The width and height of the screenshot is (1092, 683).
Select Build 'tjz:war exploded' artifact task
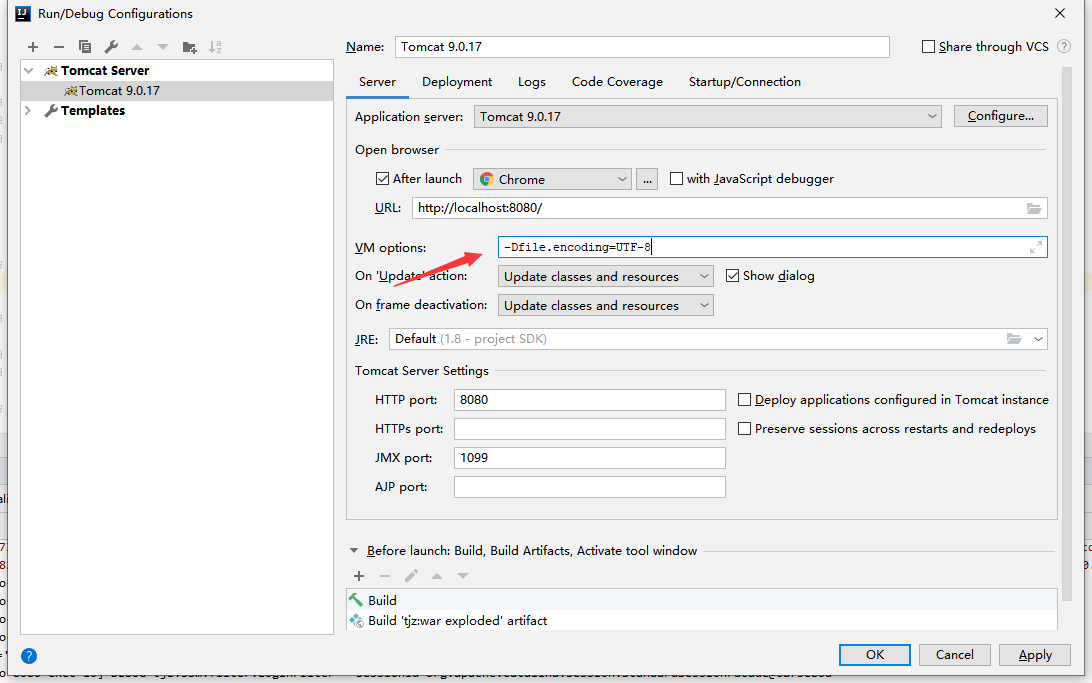point(701,620)
